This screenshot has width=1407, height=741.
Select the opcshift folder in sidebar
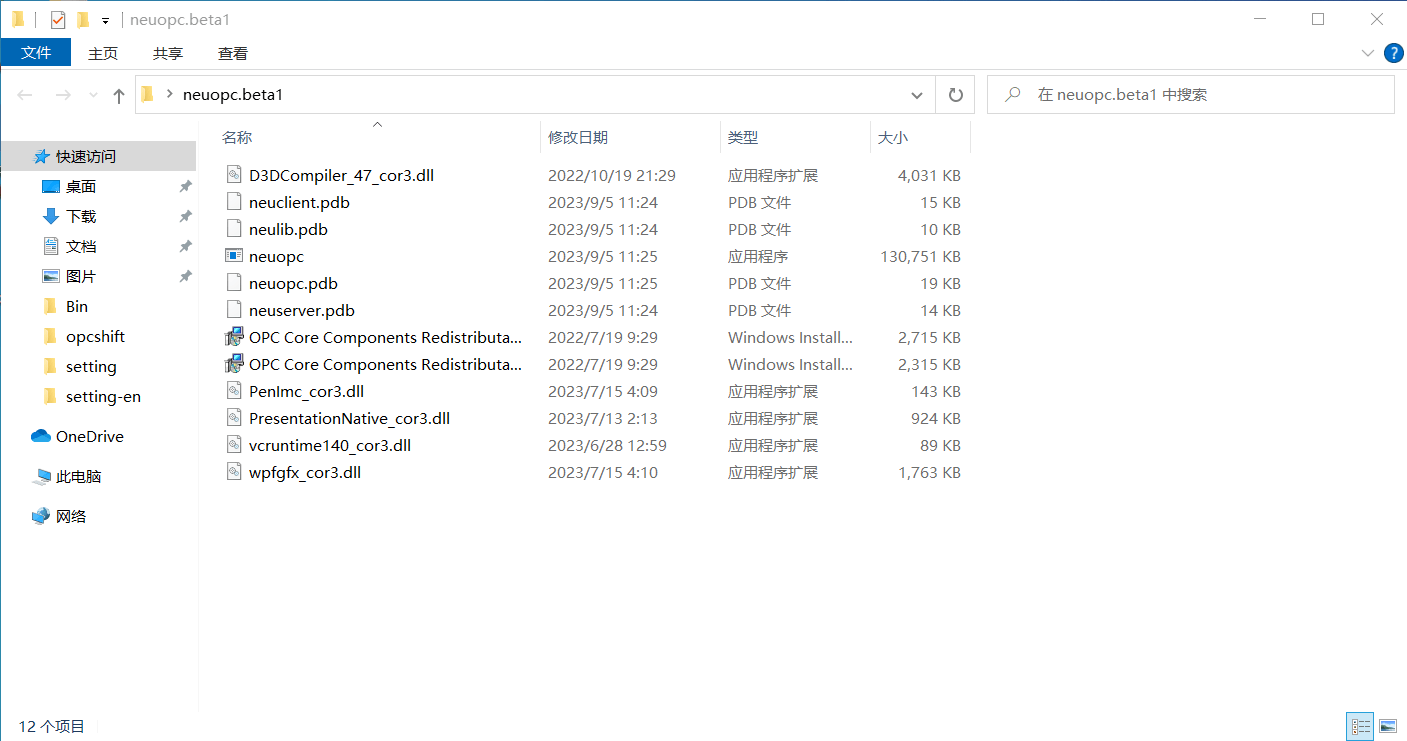point(95,336)
